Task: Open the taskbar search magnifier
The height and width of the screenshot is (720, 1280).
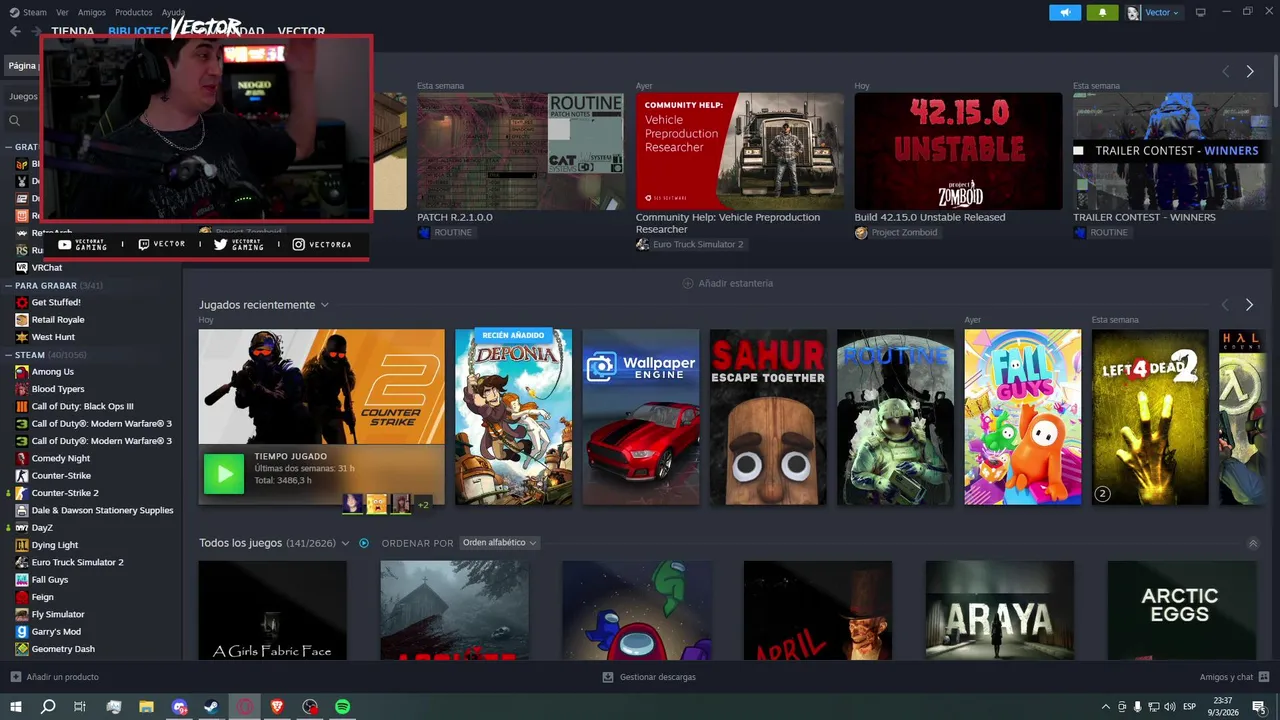Action: [47, 707]
